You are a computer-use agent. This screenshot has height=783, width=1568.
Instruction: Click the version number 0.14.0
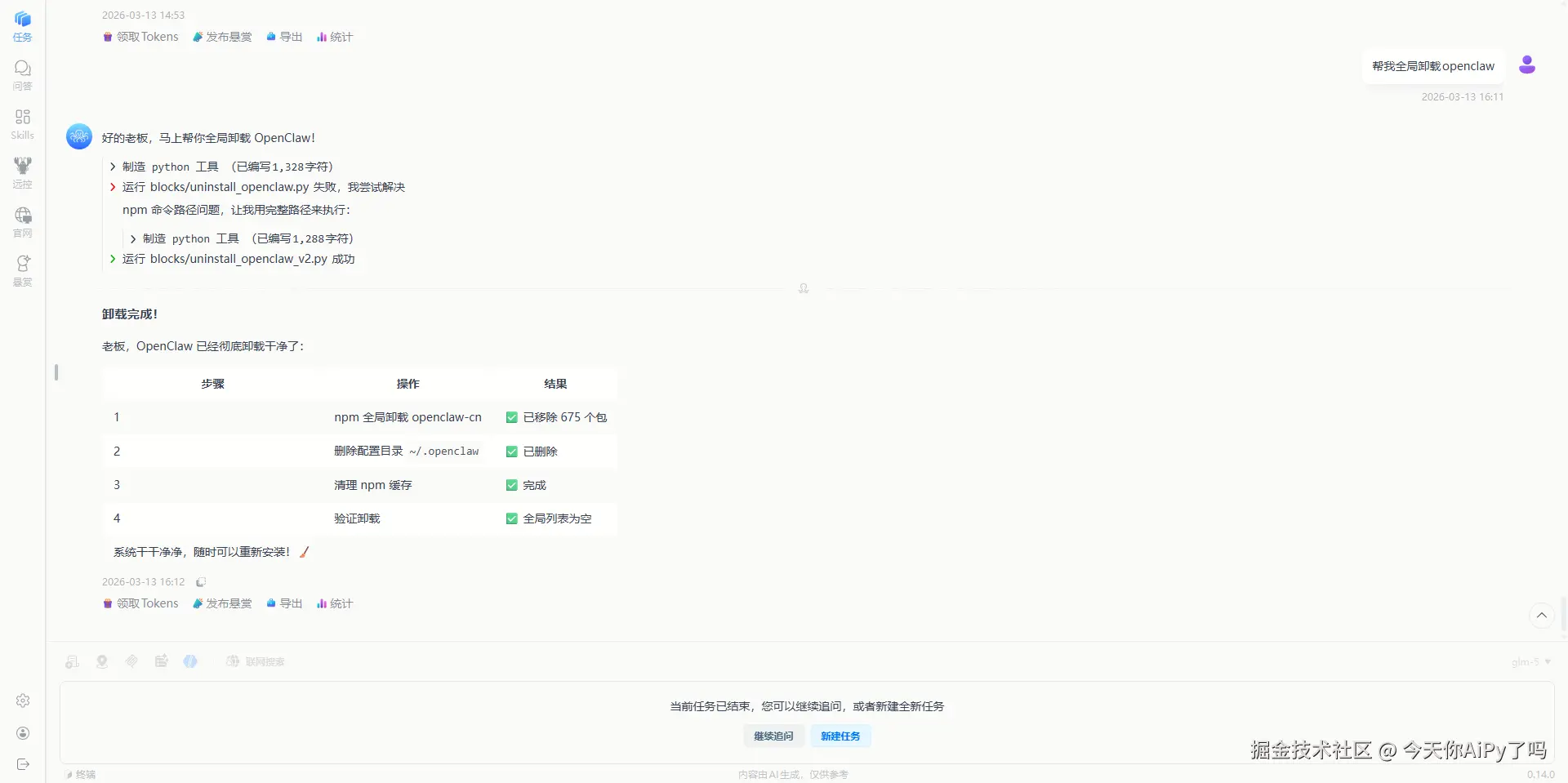[x=1541, y=774]
